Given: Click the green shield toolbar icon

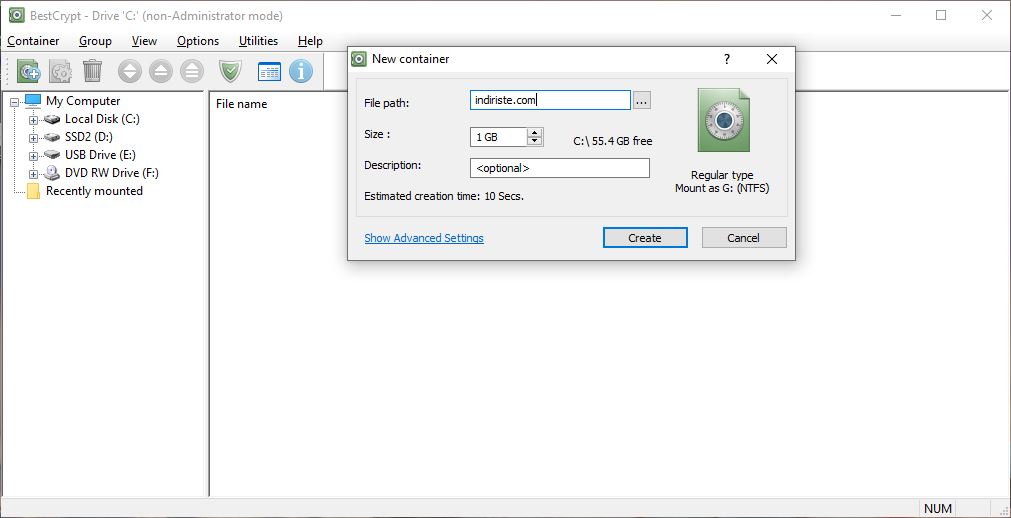Looking at the screenshot, I should (231, 71).
